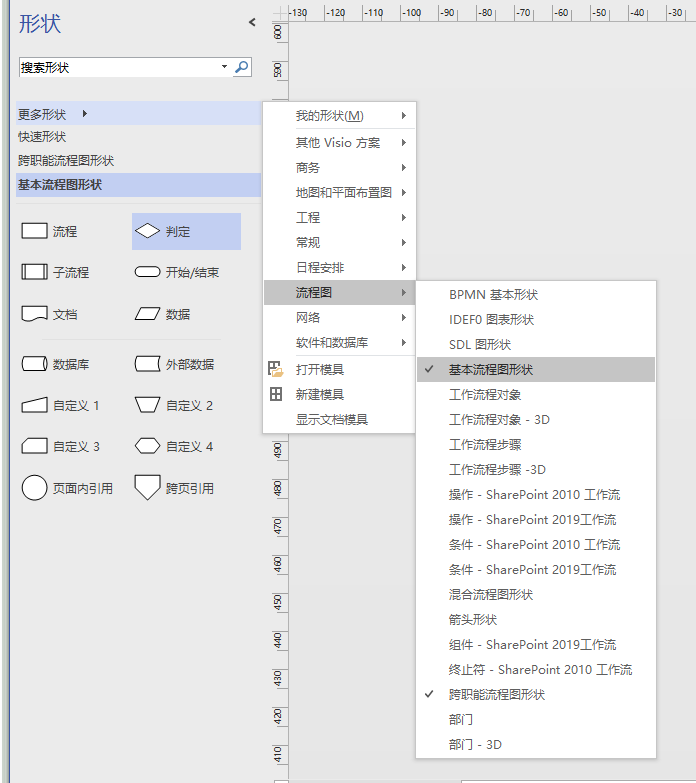Enable IDEF0 图表形状 stencil
This screenshot has width=696, height=783.
tap(536, 320)
